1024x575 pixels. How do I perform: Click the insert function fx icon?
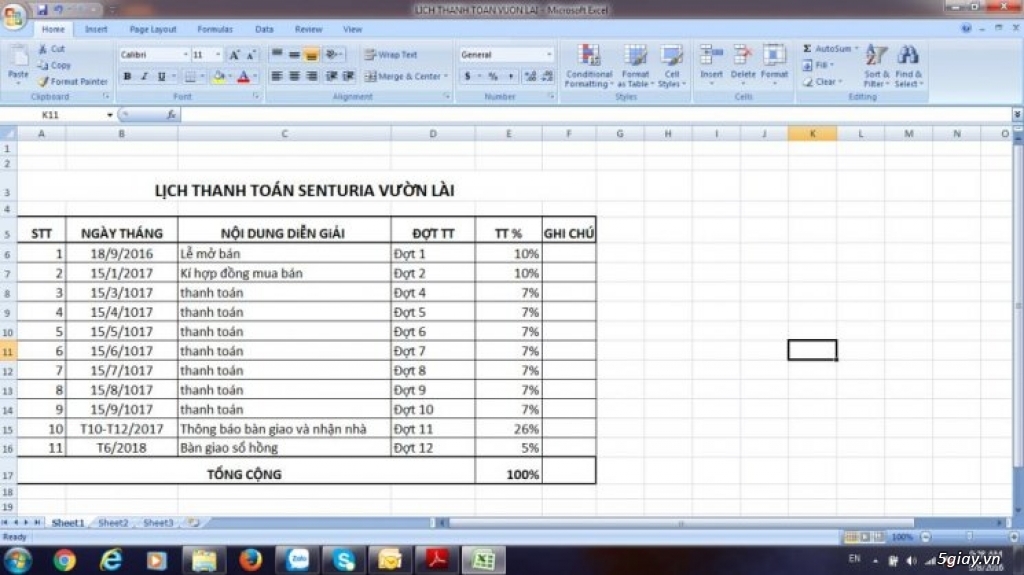click(171, 114)
